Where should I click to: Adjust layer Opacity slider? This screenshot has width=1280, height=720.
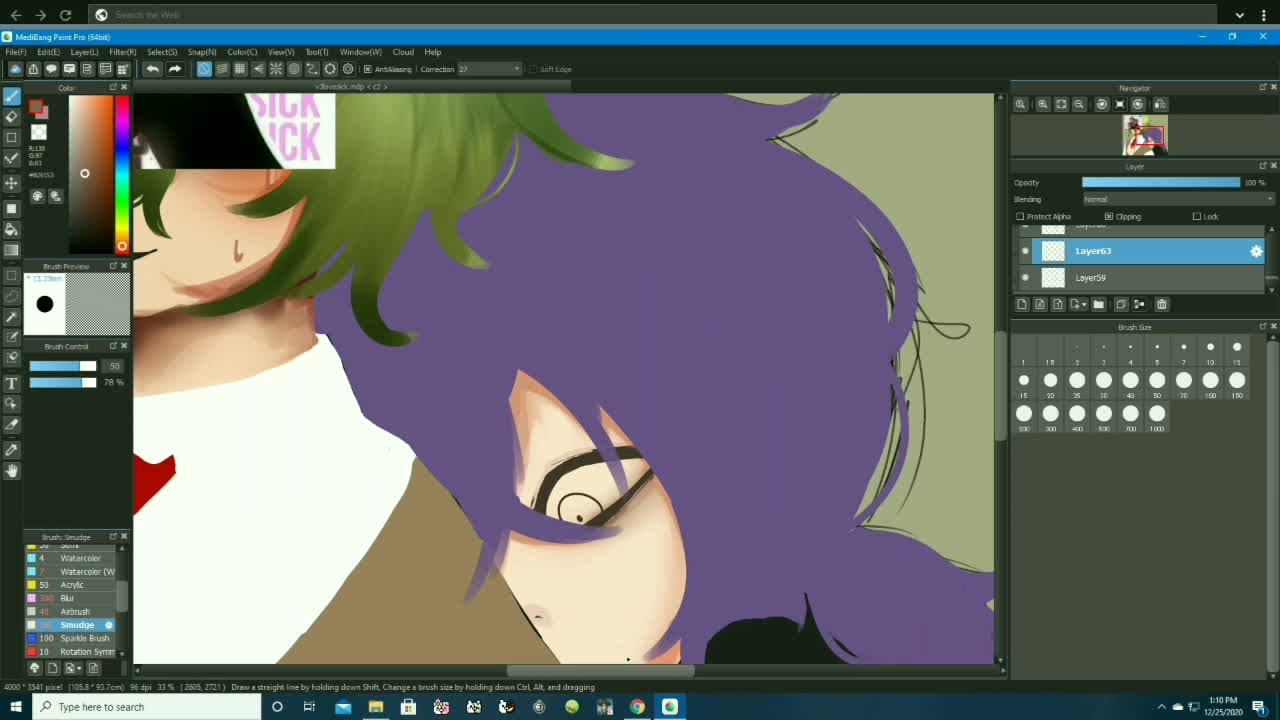1161,183
